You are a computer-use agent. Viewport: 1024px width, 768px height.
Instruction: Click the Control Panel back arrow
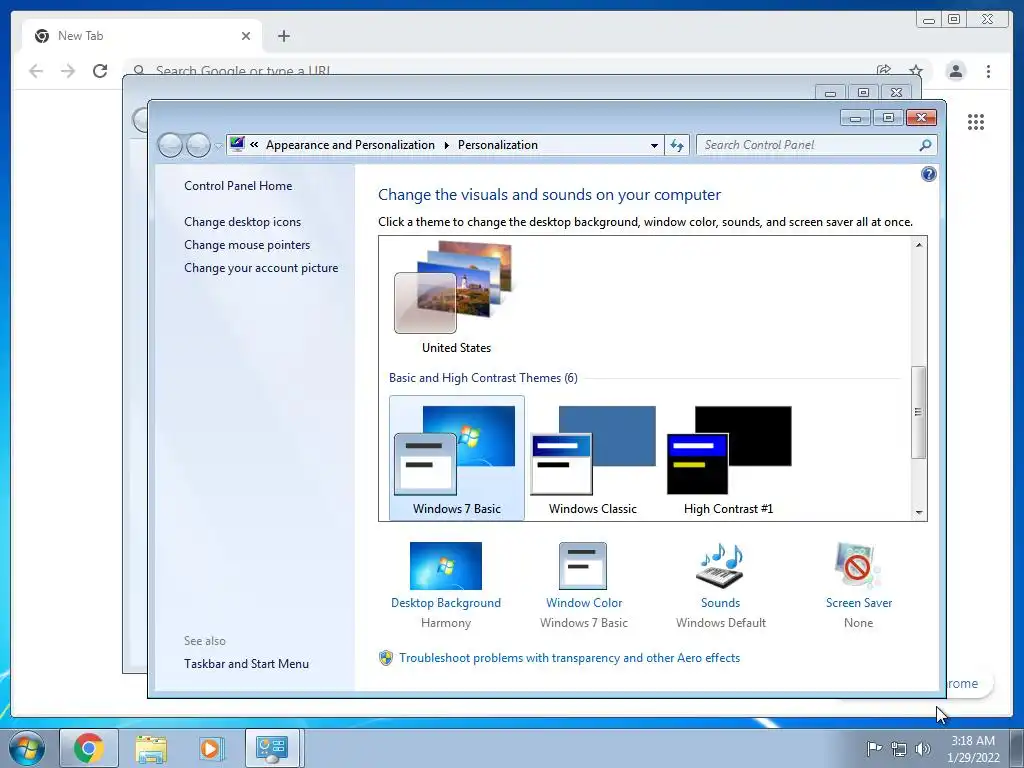coord(170,145)
